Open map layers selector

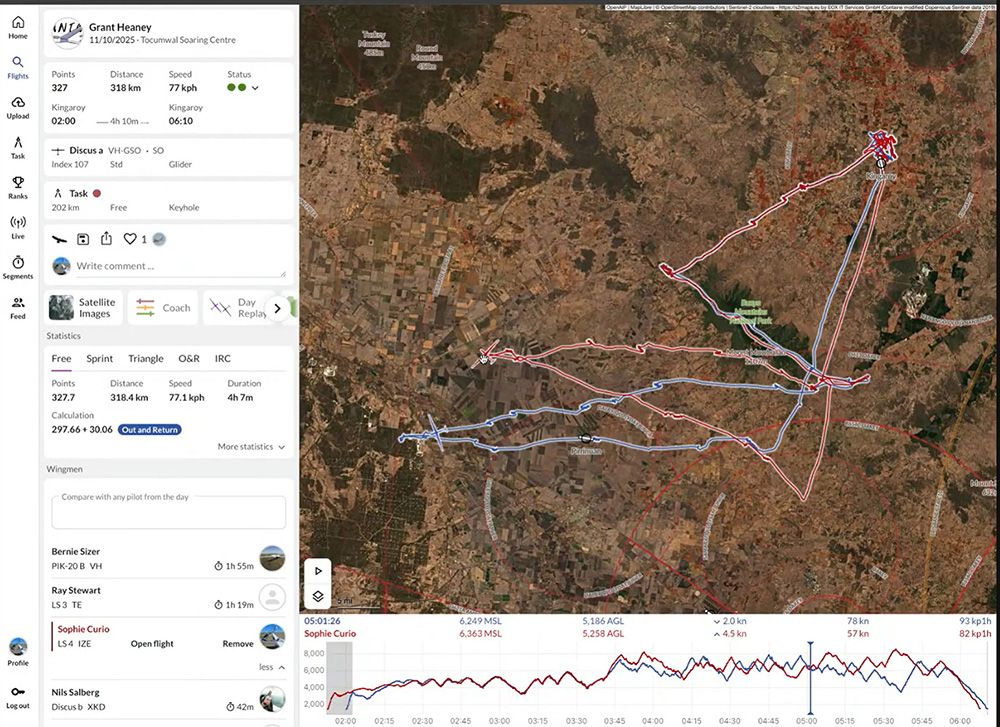318,596
